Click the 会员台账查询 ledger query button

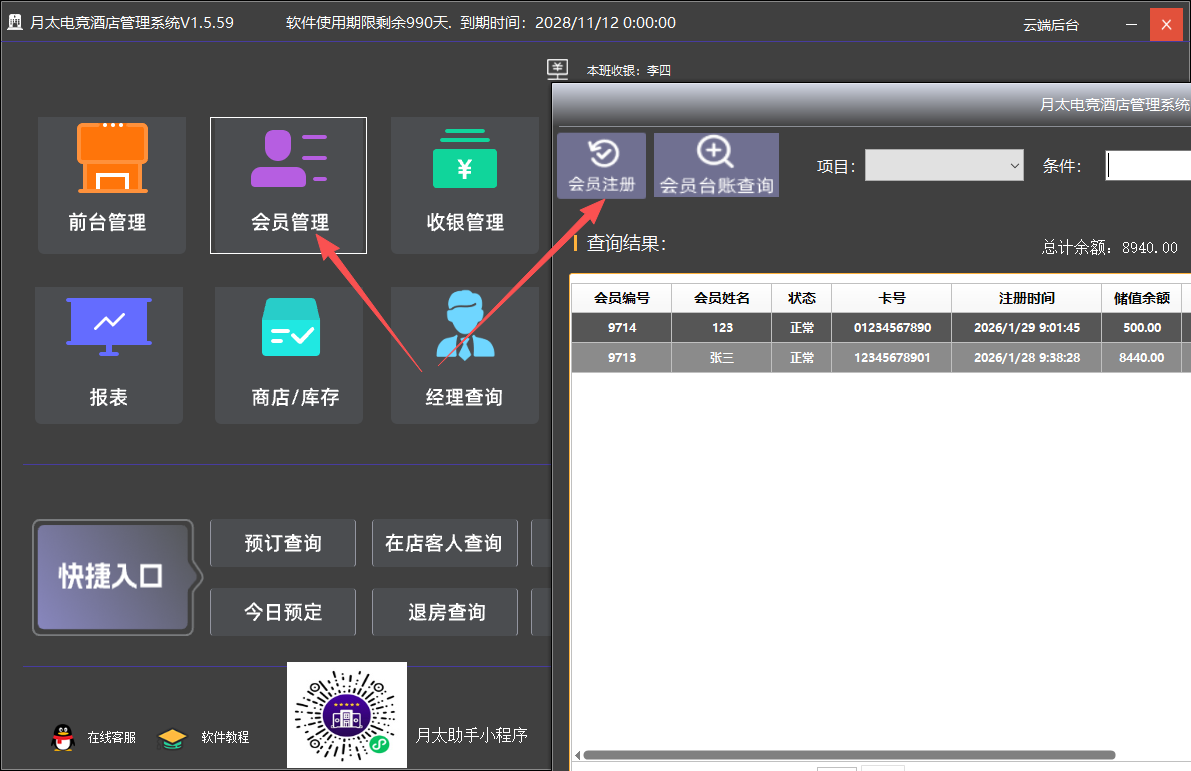pos(716,165)
